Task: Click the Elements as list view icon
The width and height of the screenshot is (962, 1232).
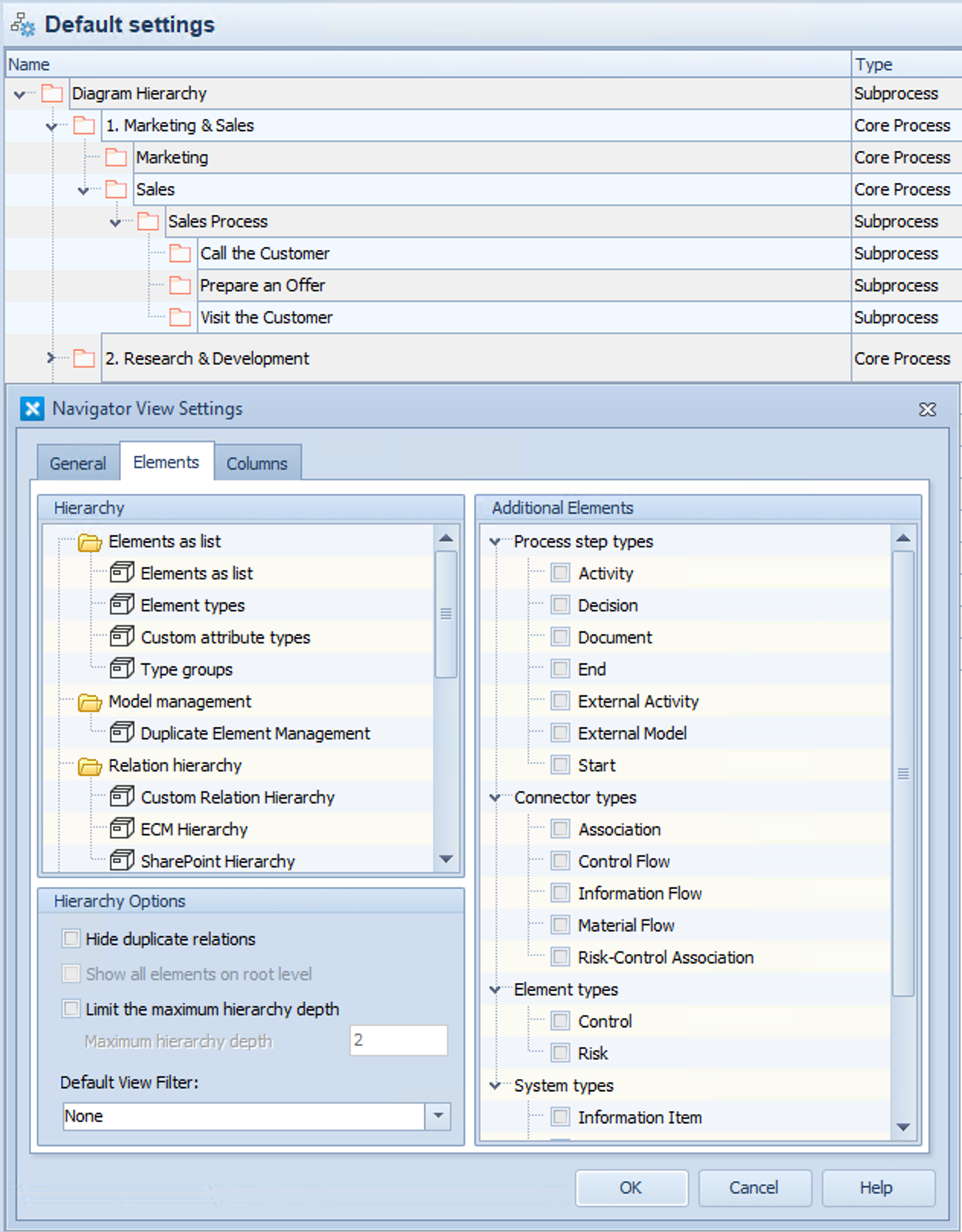Action: click(122, 573)
